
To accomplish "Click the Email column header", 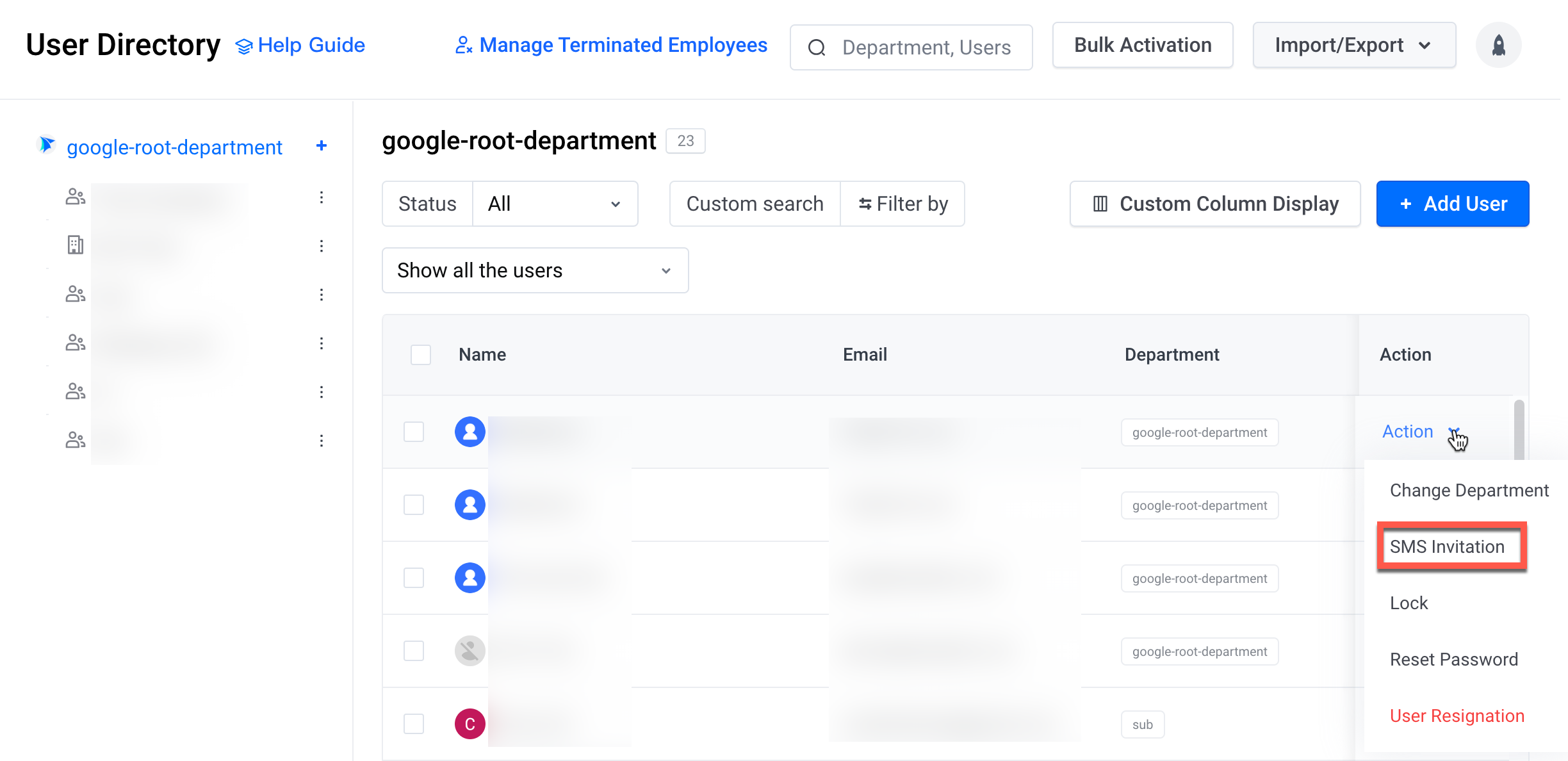I will [x=865, y=355].
